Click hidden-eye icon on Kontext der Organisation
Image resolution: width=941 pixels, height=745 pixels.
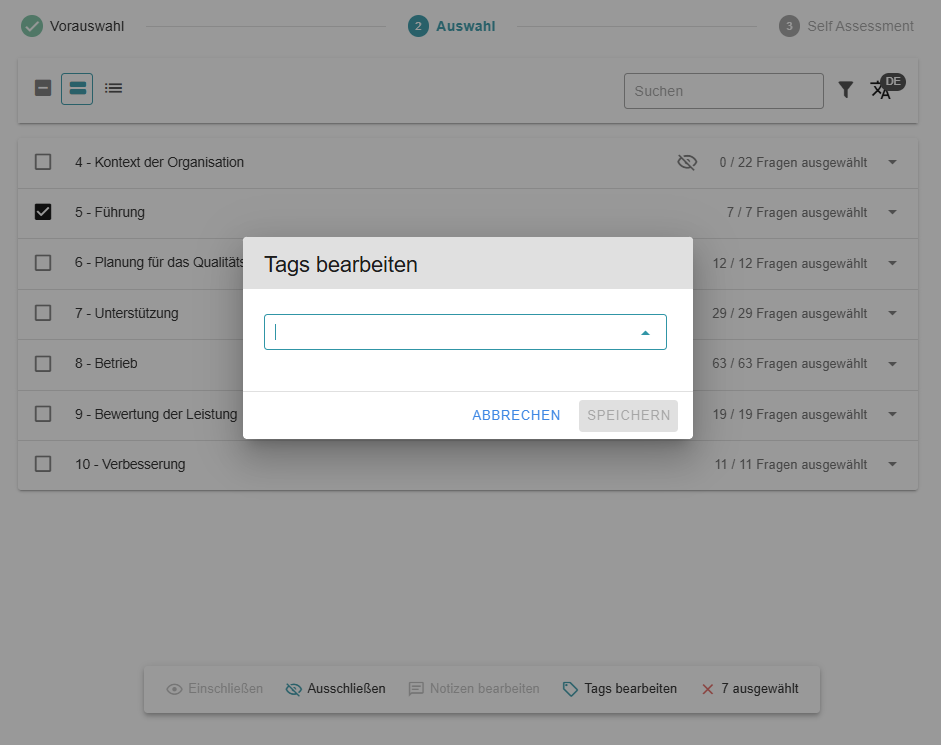687,162
